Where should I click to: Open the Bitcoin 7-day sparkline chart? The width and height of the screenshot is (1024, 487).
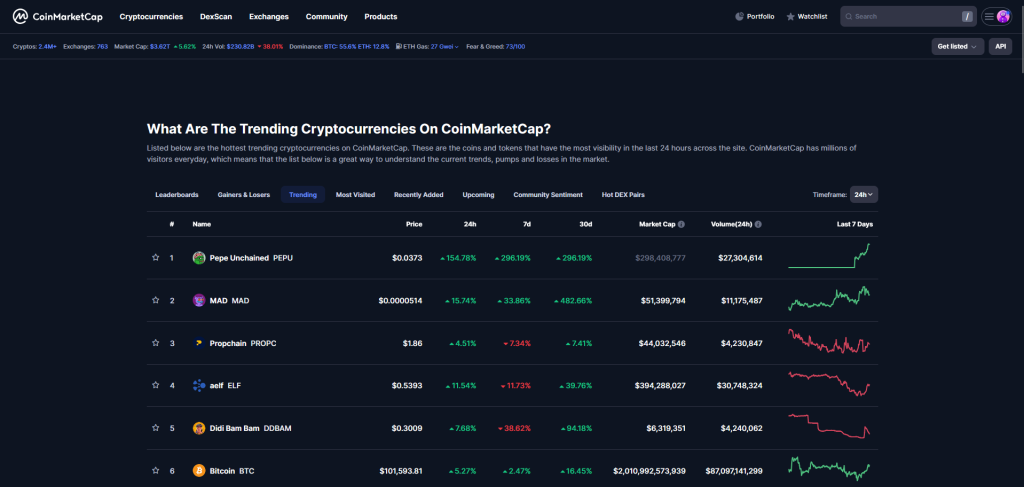pyautogui.click(x=830, y=469)
